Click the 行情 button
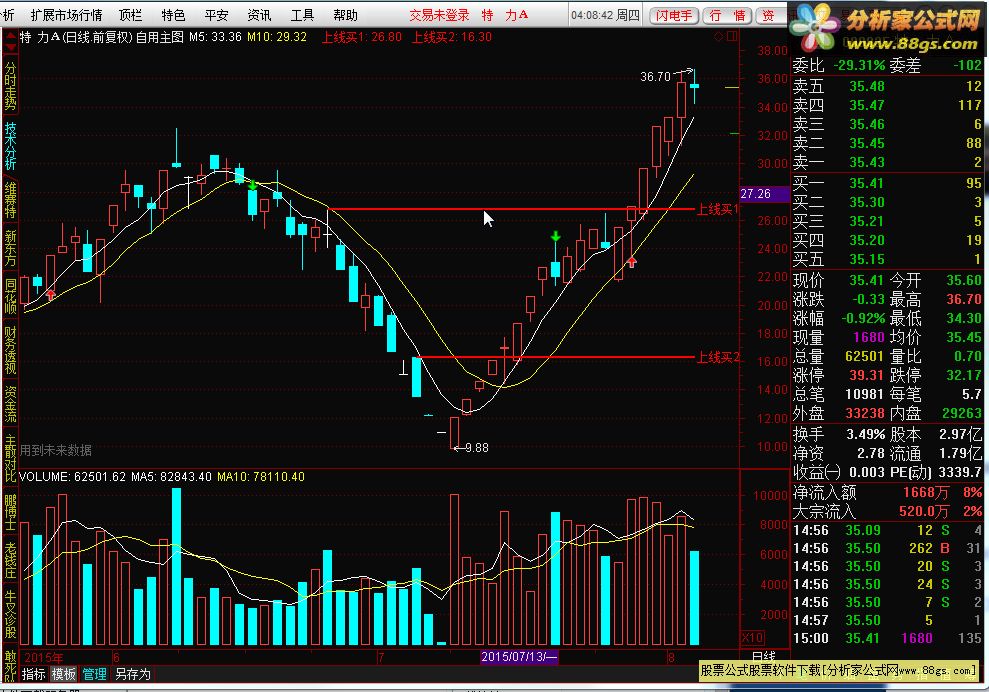This screenshot has height=692, width=989. click(727, 16)
